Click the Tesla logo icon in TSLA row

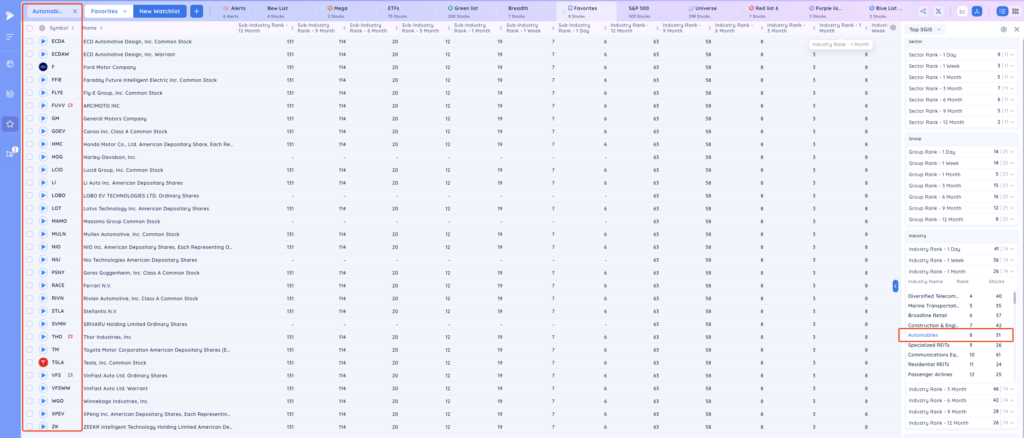coord(42,362)
